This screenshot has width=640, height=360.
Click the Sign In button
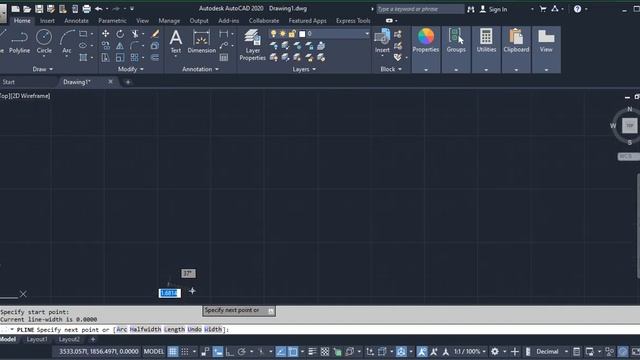click(493, 9)
